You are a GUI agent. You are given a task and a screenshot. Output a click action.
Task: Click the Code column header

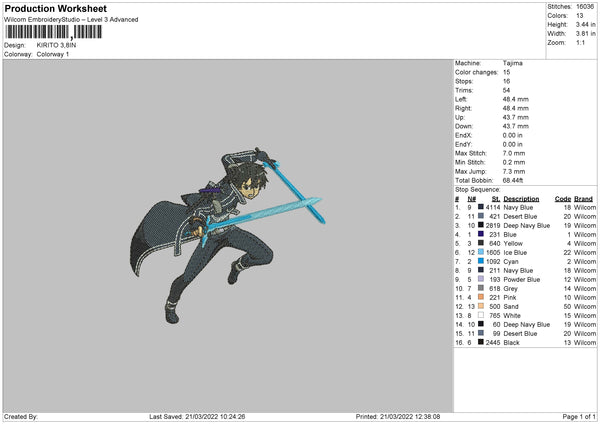563,199
